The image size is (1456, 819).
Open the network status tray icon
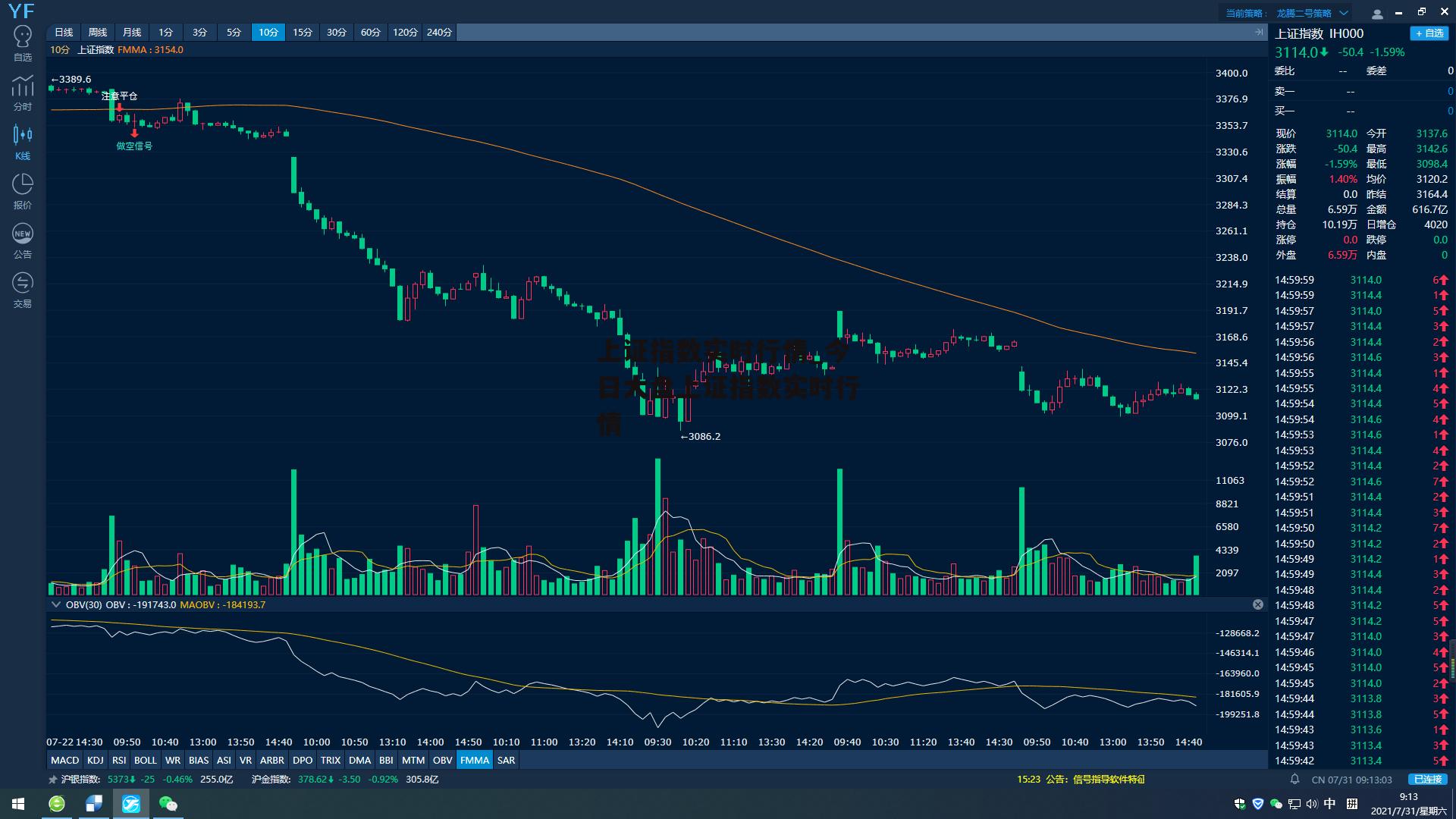tap(1294, 804)
